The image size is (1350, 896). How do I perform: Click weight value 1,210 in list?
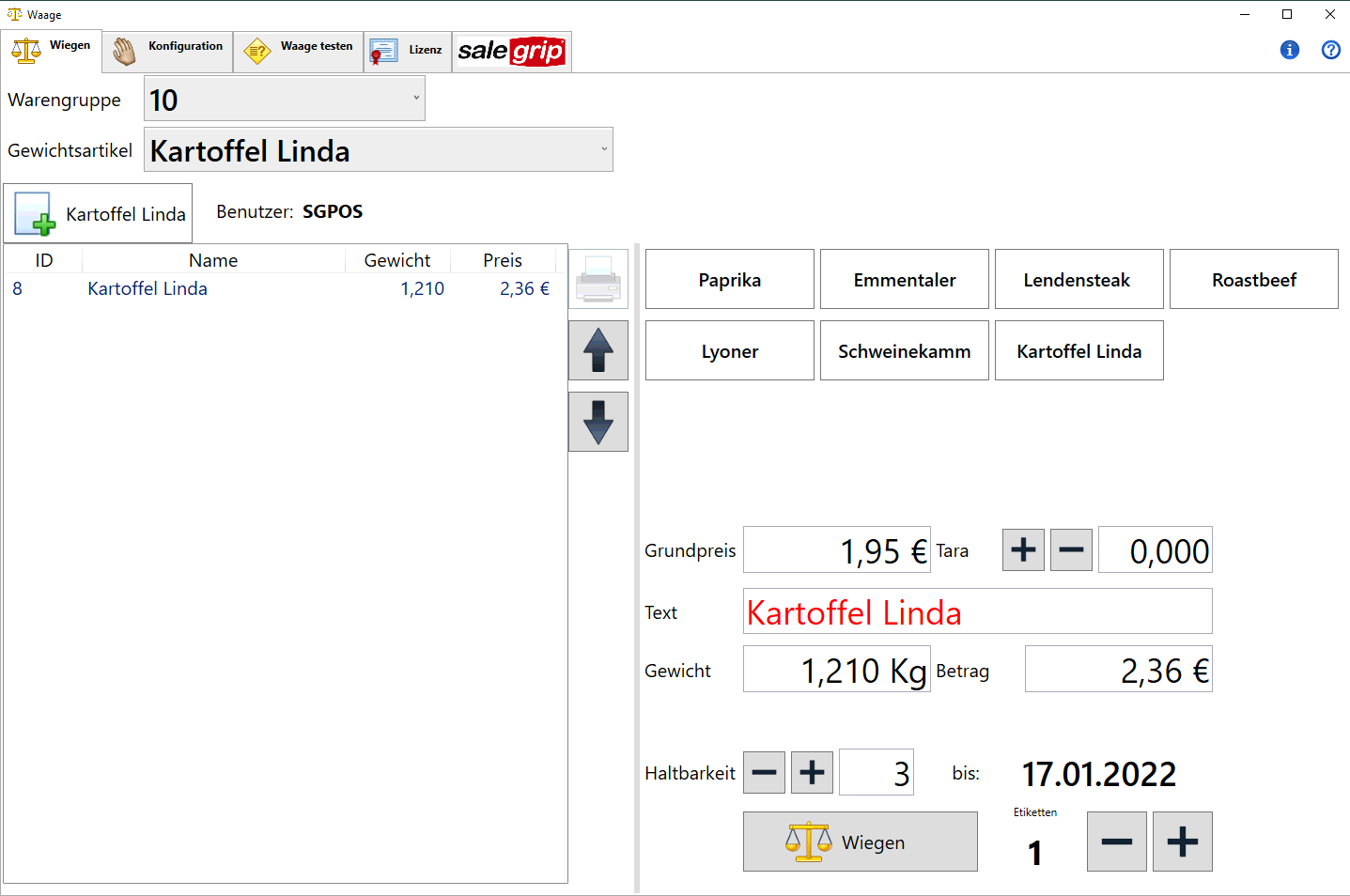[423, 288]
